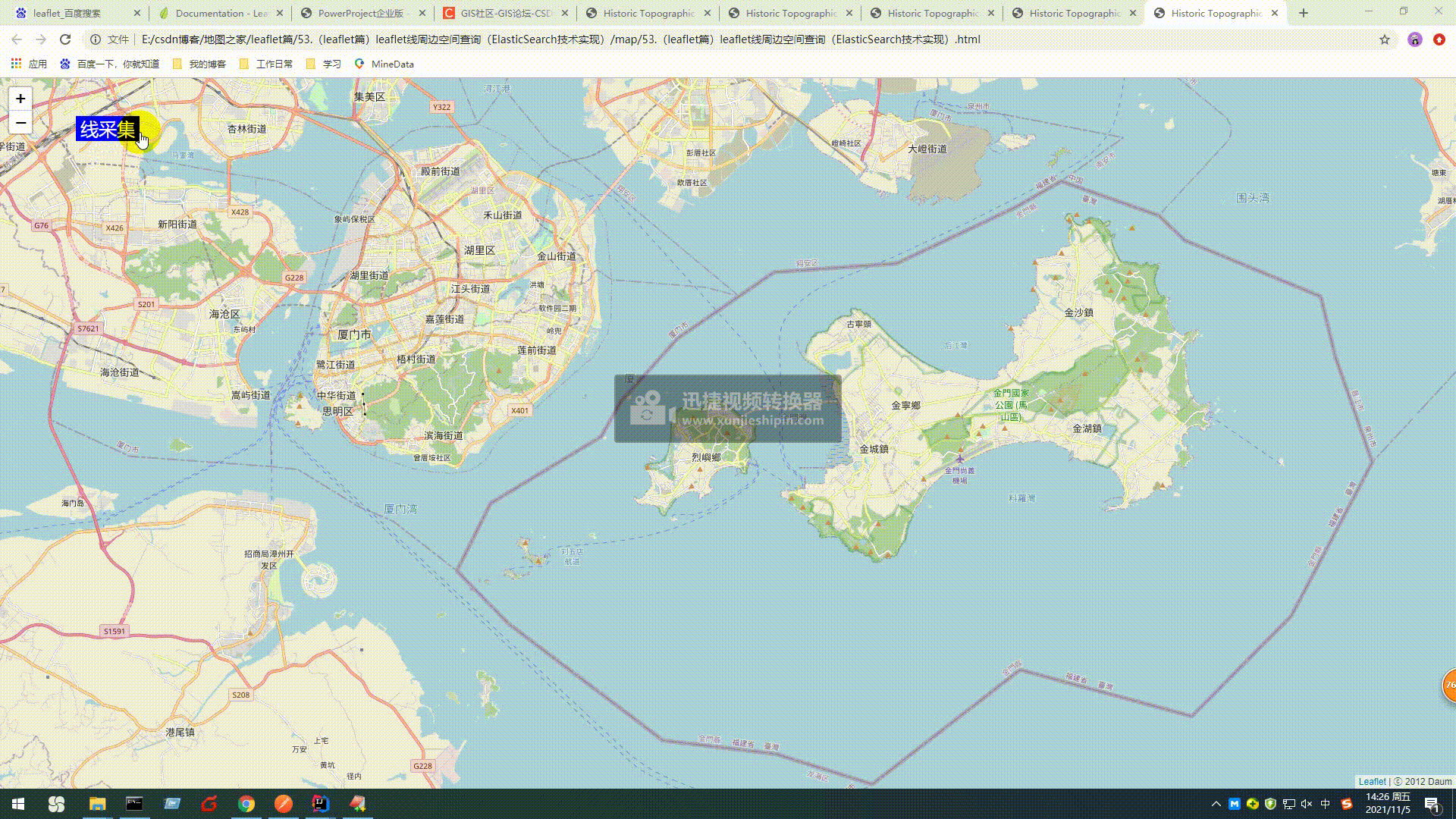This screenshot has width=1456, height=819.
Task: Open a new browser tab
Action: click(x=1304, y=13)
